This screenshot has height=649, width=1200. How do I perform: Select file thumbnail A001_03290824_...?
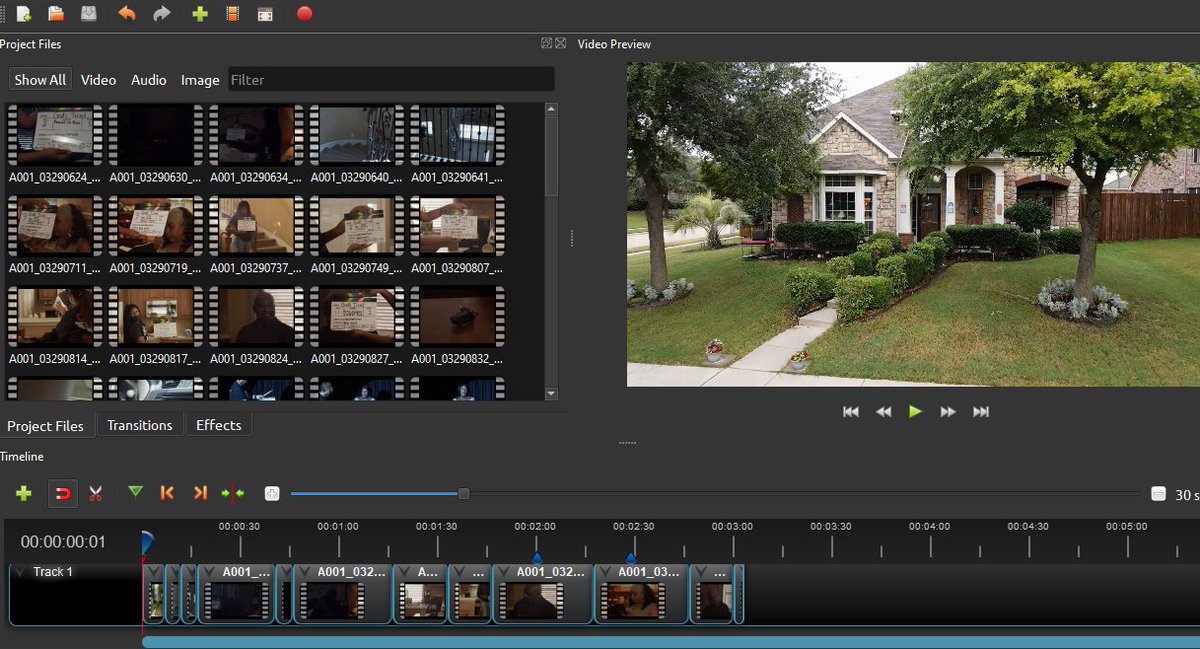click(256, 316)
